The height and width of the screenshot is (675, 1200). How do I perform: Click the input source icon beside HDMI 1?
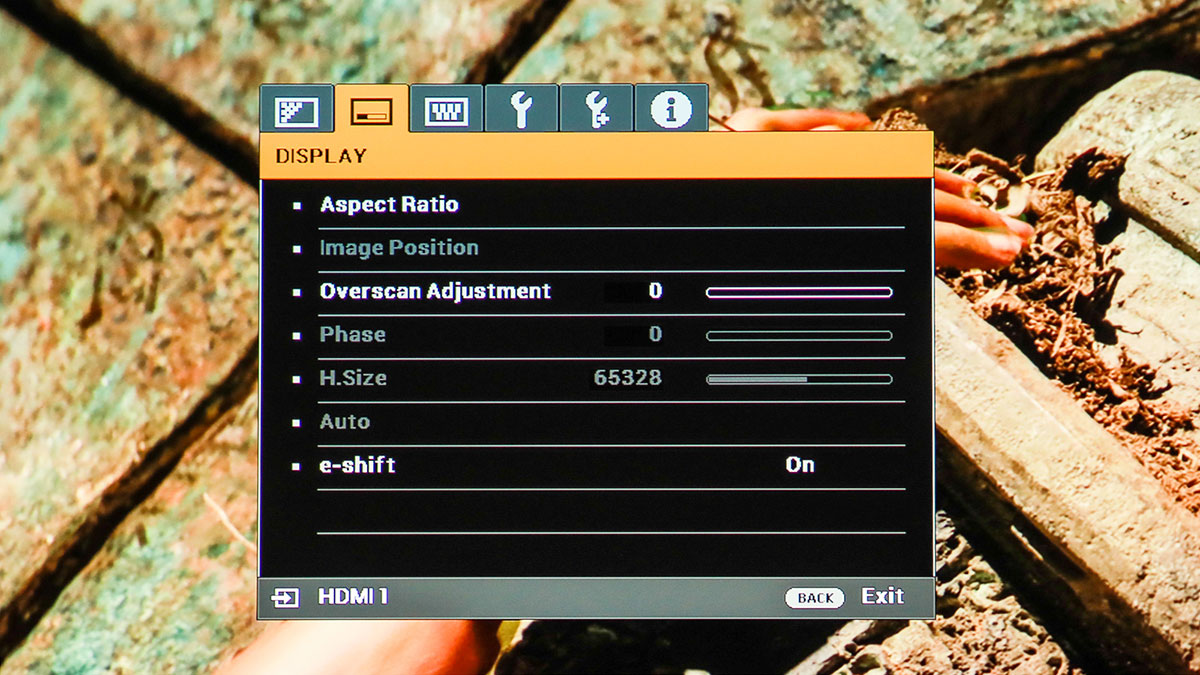(x=286, y=598)
